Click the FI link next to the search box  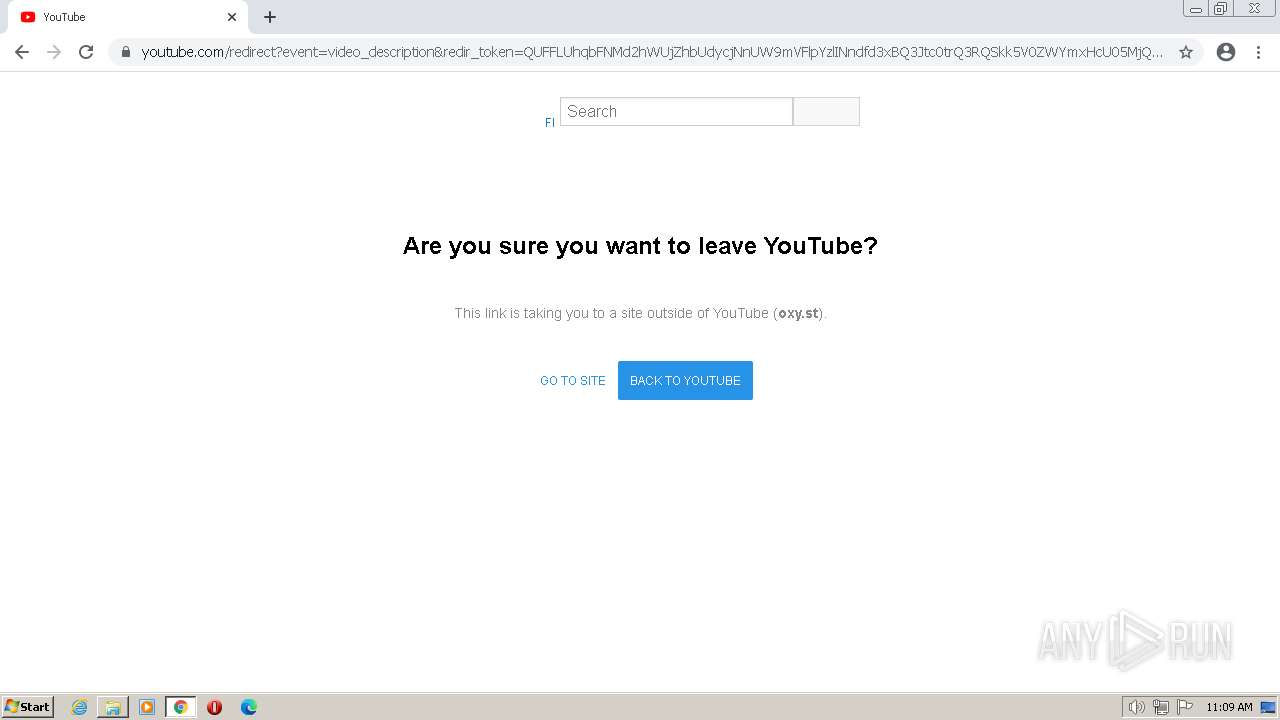[x=550, y=122]
